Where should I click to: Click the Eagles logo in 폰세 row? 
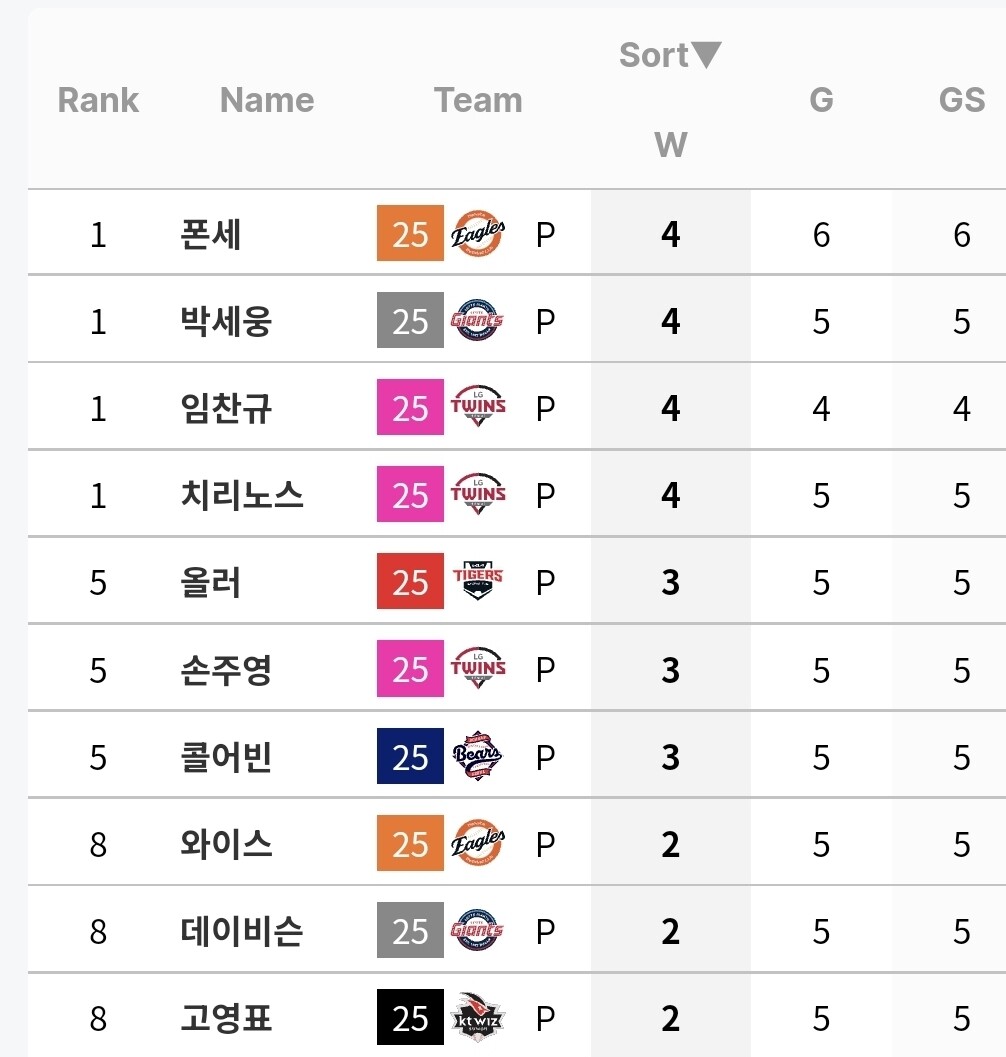478,234
